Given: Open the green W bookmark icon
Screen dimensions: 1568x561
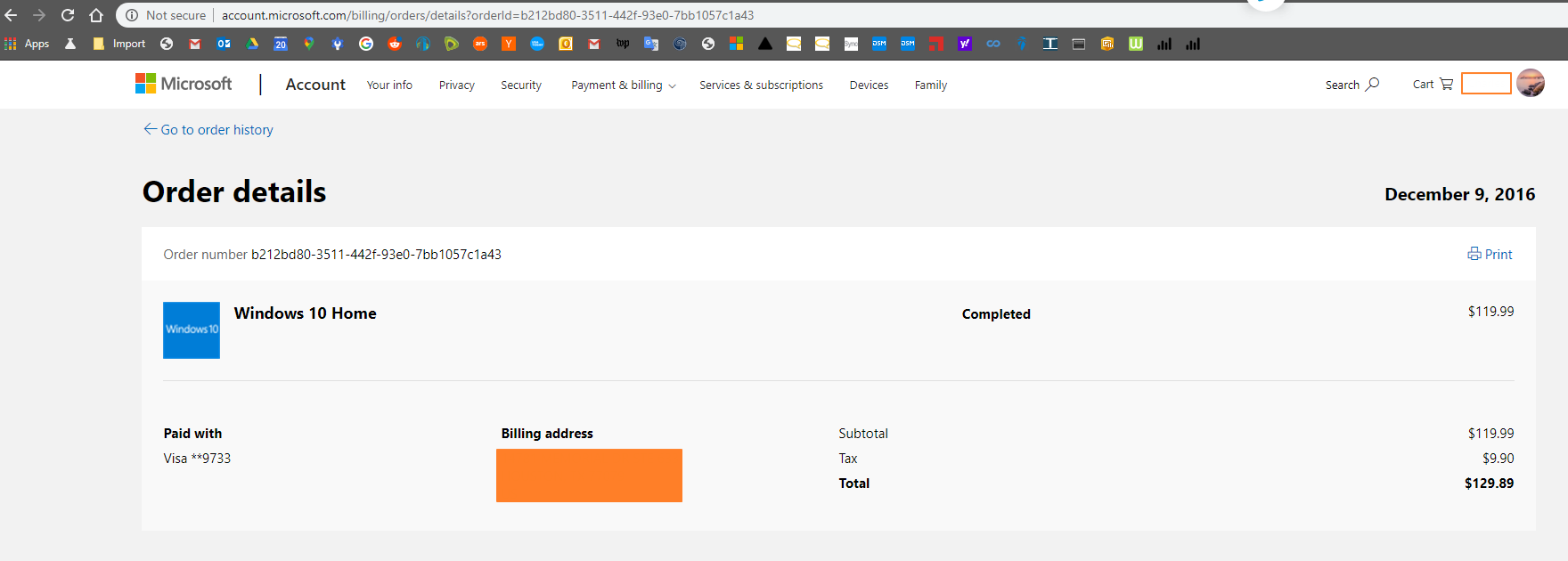Looking at the screenshot, I should click(x=1136, y=44).
